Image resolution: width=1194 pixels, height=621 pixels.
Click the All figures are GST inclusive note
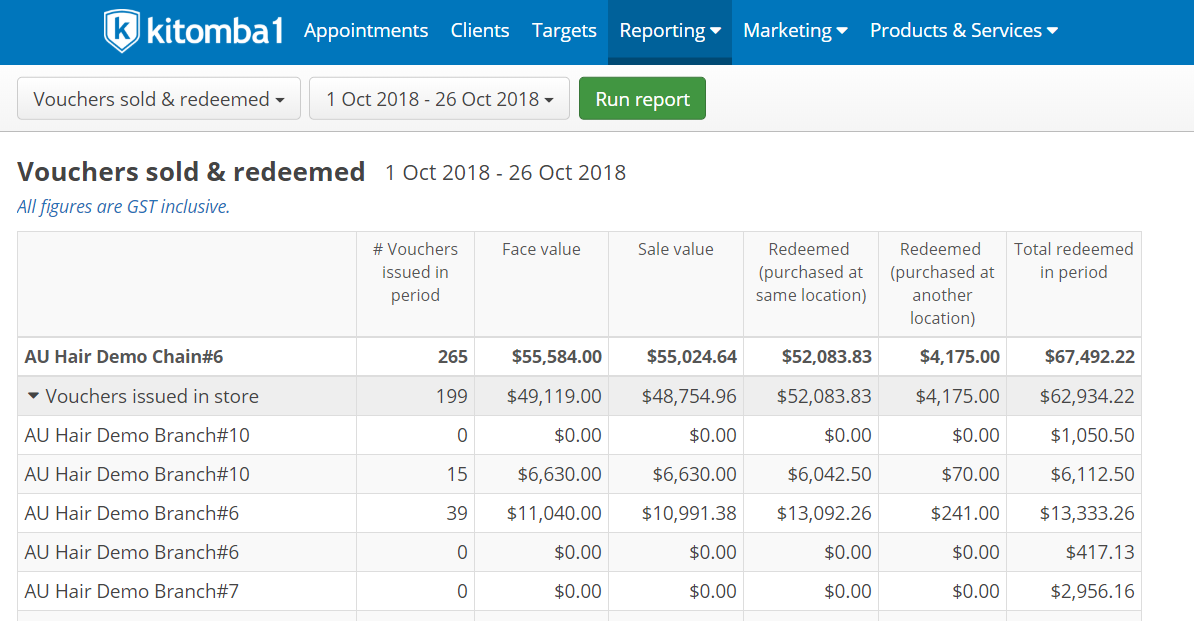[x=123, y=206]
